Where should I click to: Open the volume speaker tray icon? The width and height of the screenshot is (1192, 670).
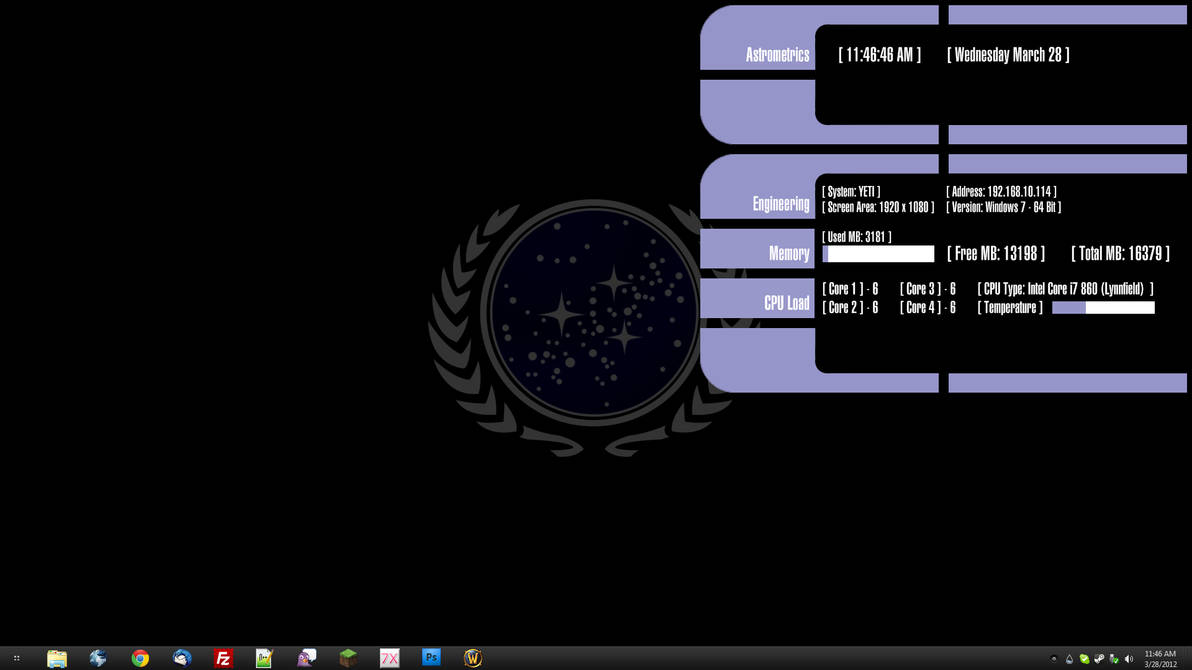coord(1129,659)
